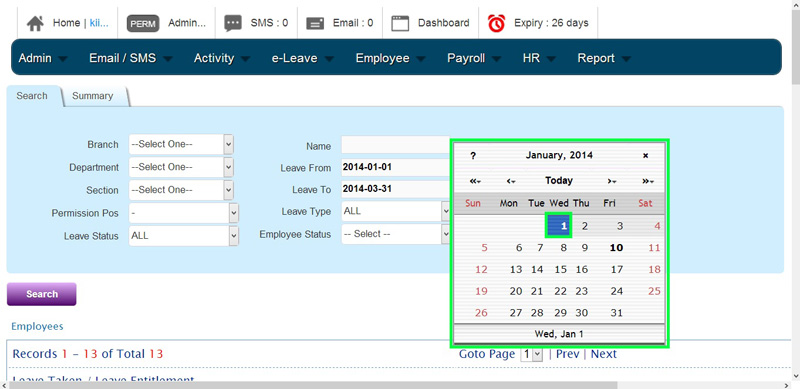800x389 pixels.
Task: Click the Dashboard window icon
Action: tap(401, 23)
